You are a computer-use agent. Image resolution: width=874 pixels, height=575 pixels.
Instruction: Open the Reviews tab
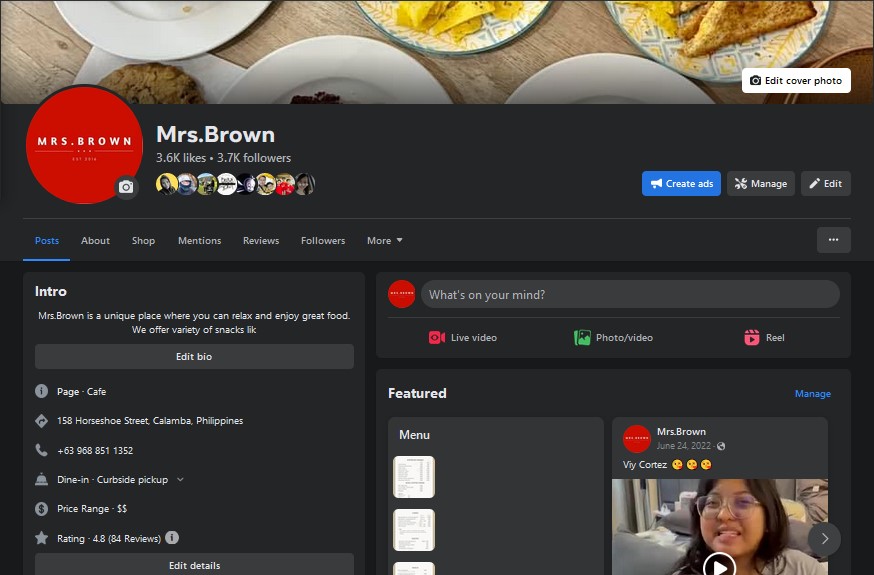point(261,241)
